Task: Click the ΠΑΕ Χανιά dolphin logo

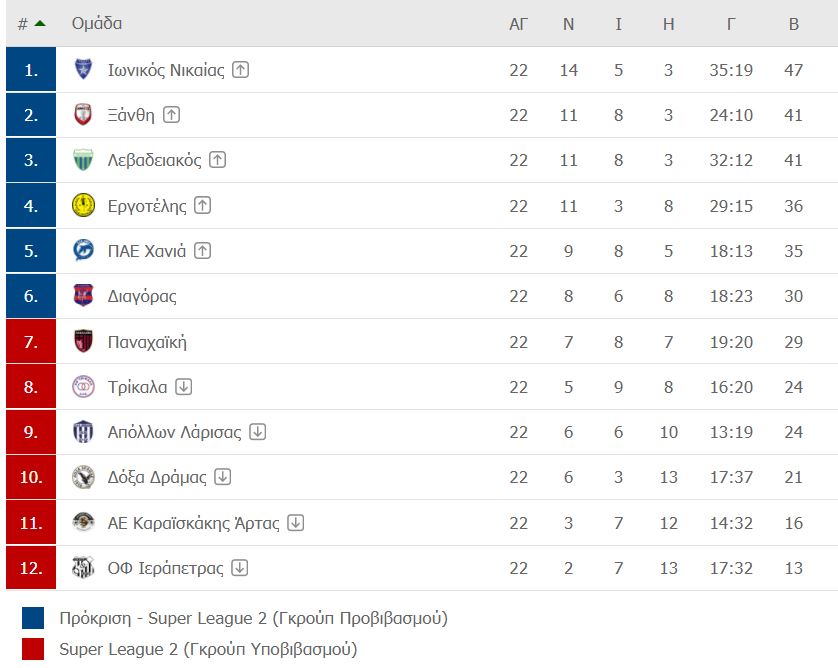Action: [83, 251]
